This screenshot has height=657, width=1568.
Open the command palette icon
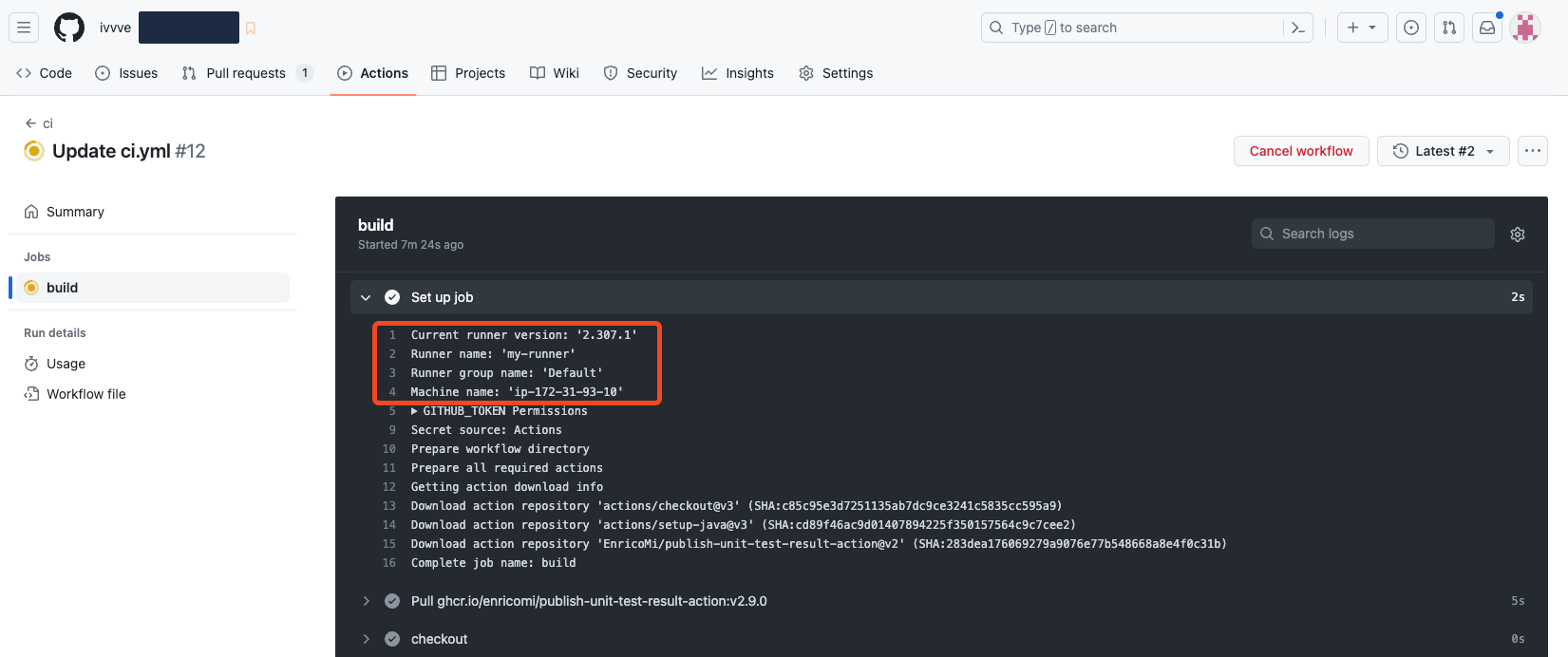(1298, 28)
